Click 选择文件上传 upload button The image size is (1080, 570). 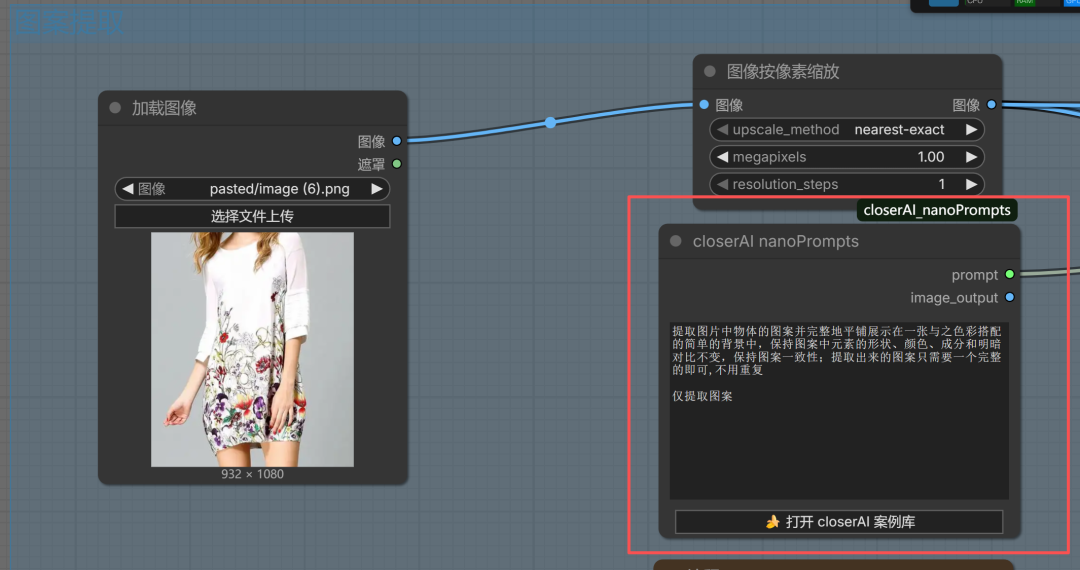tap(252, 216)
